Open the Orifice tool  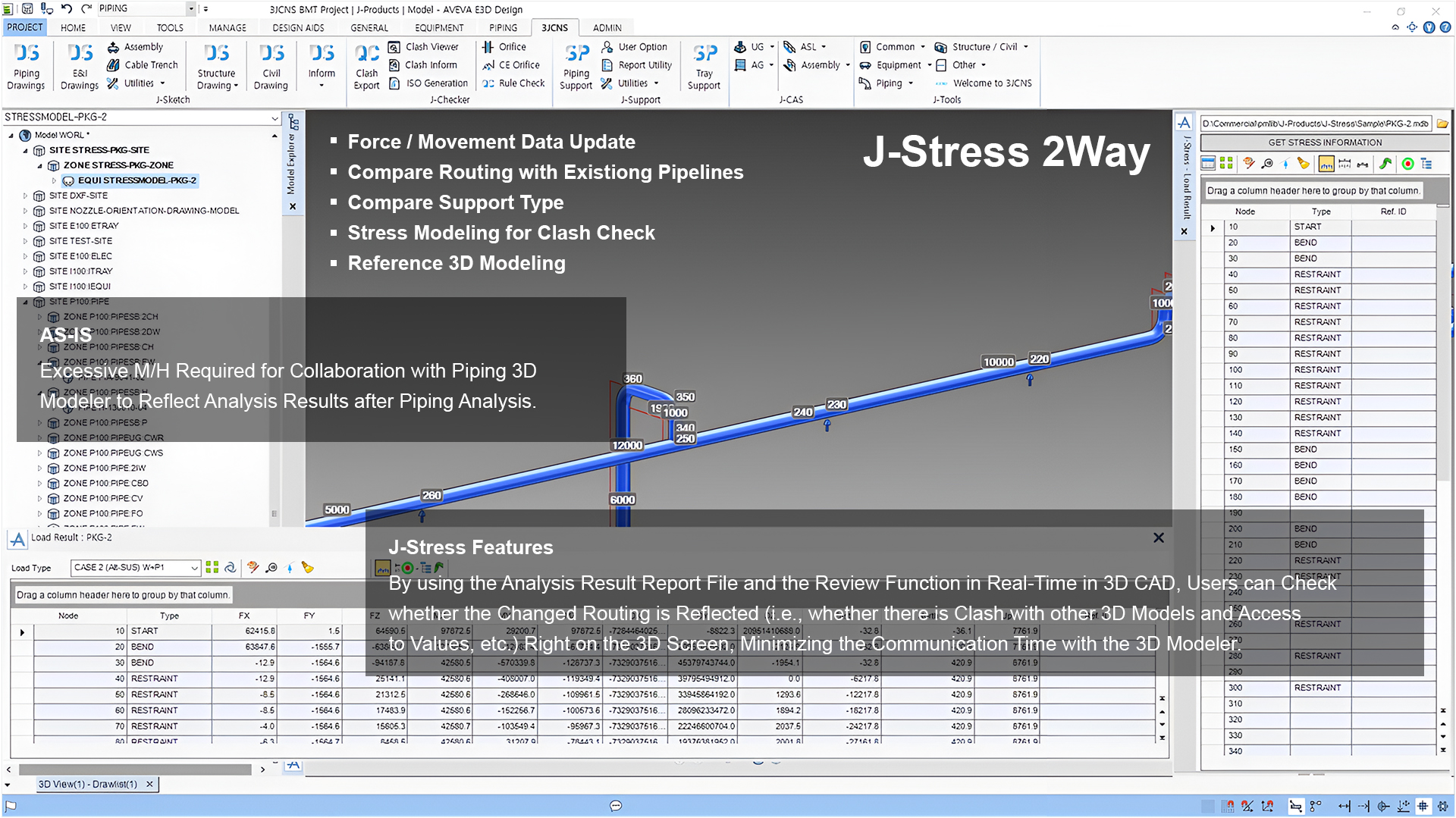(x=504, y=47)
